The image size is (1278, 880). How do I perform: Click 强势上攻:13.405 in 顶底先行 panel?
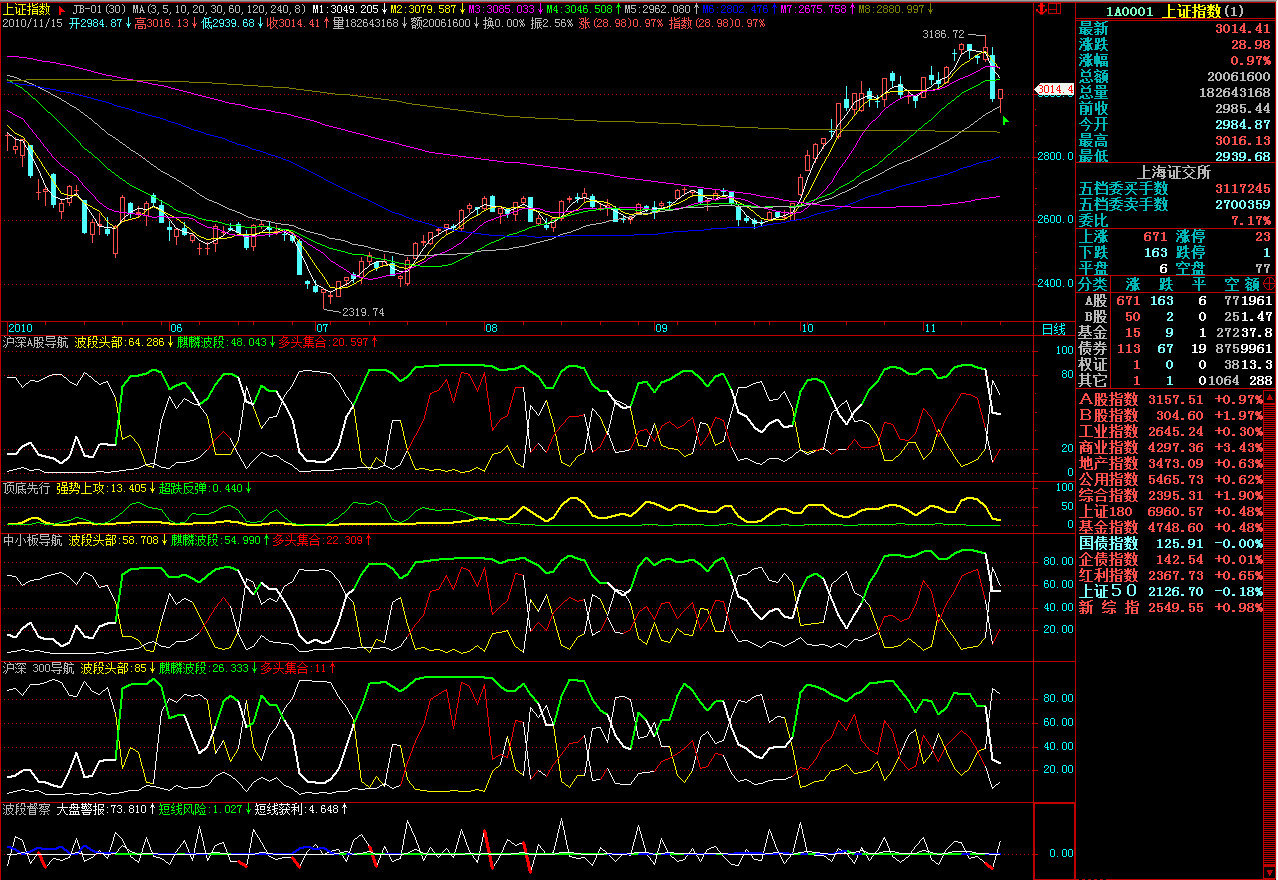(101, 488)
